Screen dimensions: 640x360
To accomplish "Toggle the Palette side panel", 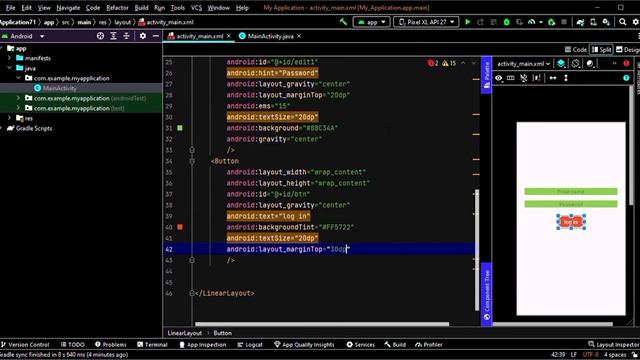I will (486, 75).
